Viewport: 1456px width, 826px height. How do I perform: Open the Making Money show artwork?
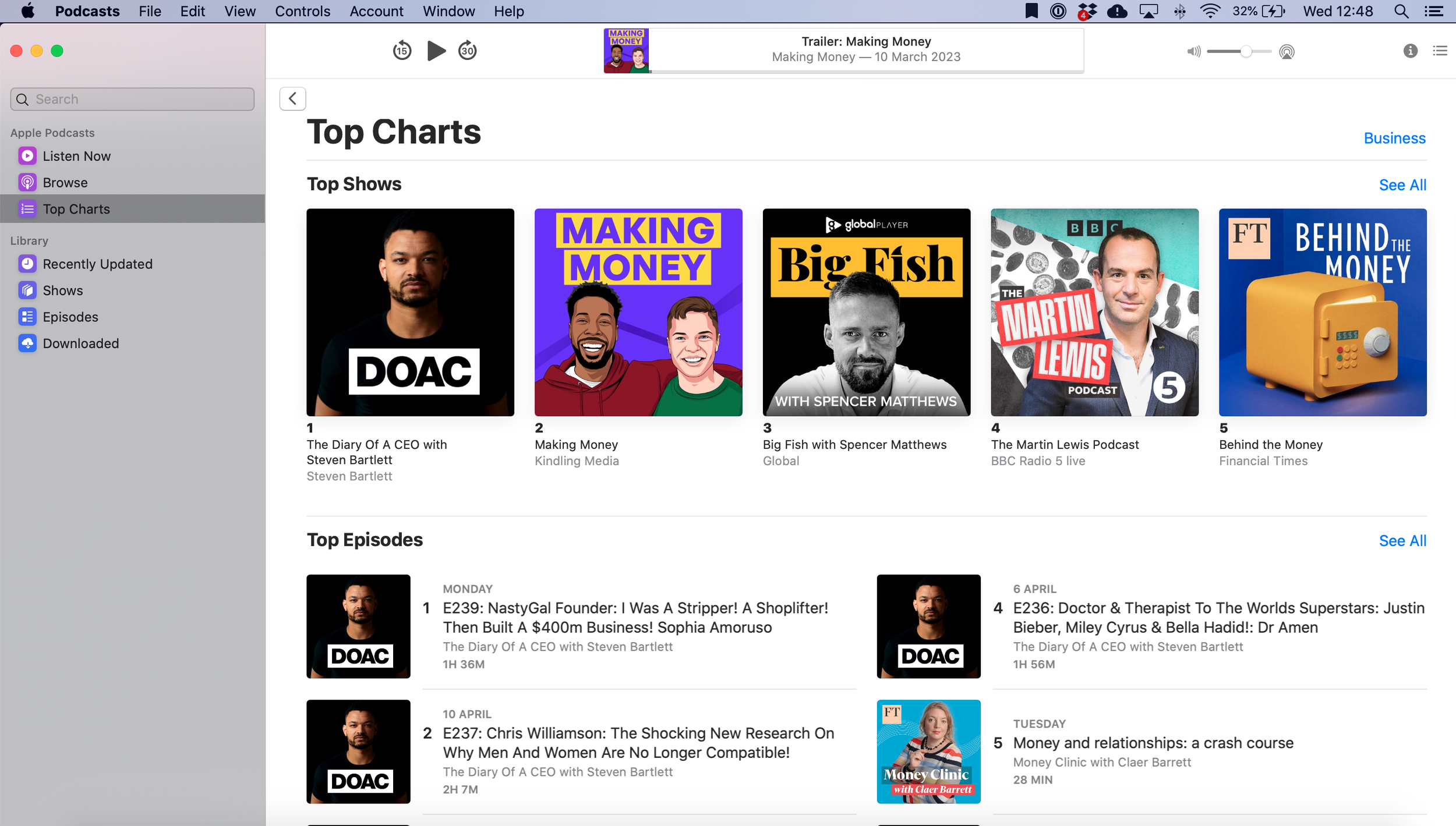(638, 313)
